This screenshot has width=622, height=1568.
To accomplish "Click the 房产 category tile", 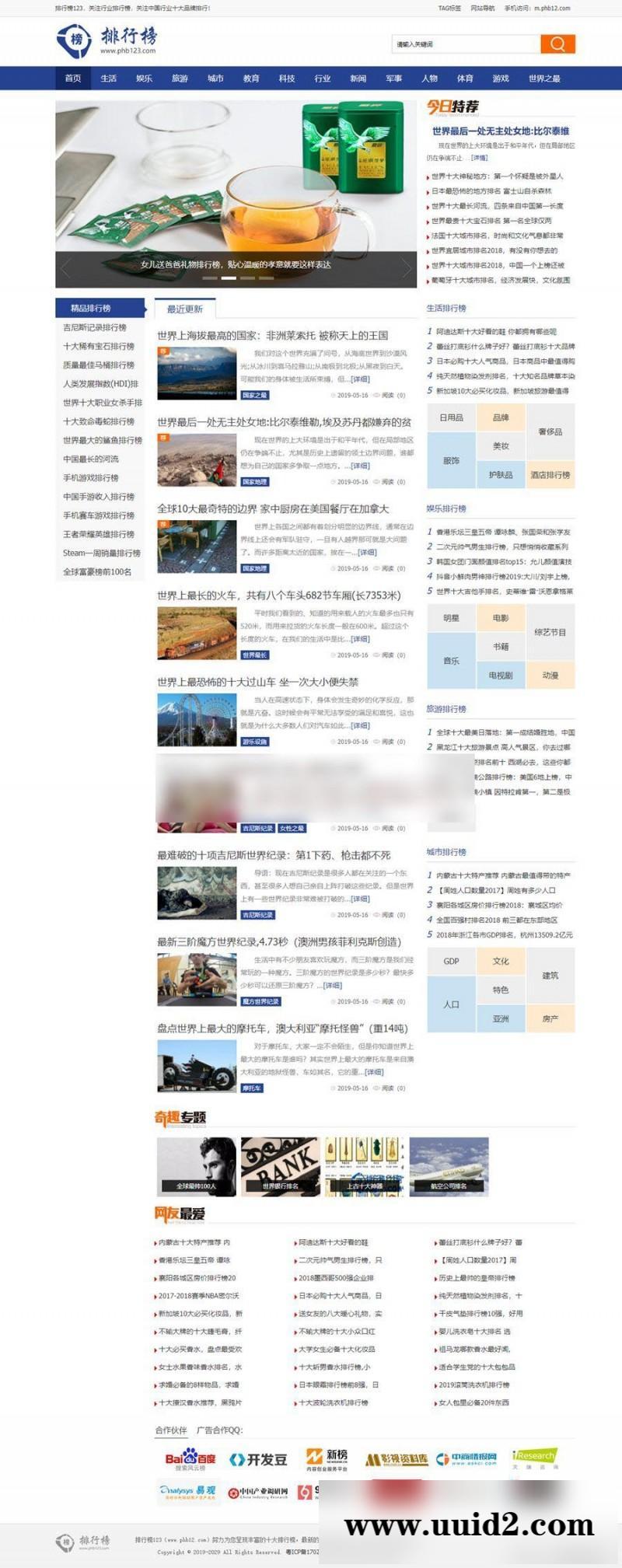I will click(550, 1018).
